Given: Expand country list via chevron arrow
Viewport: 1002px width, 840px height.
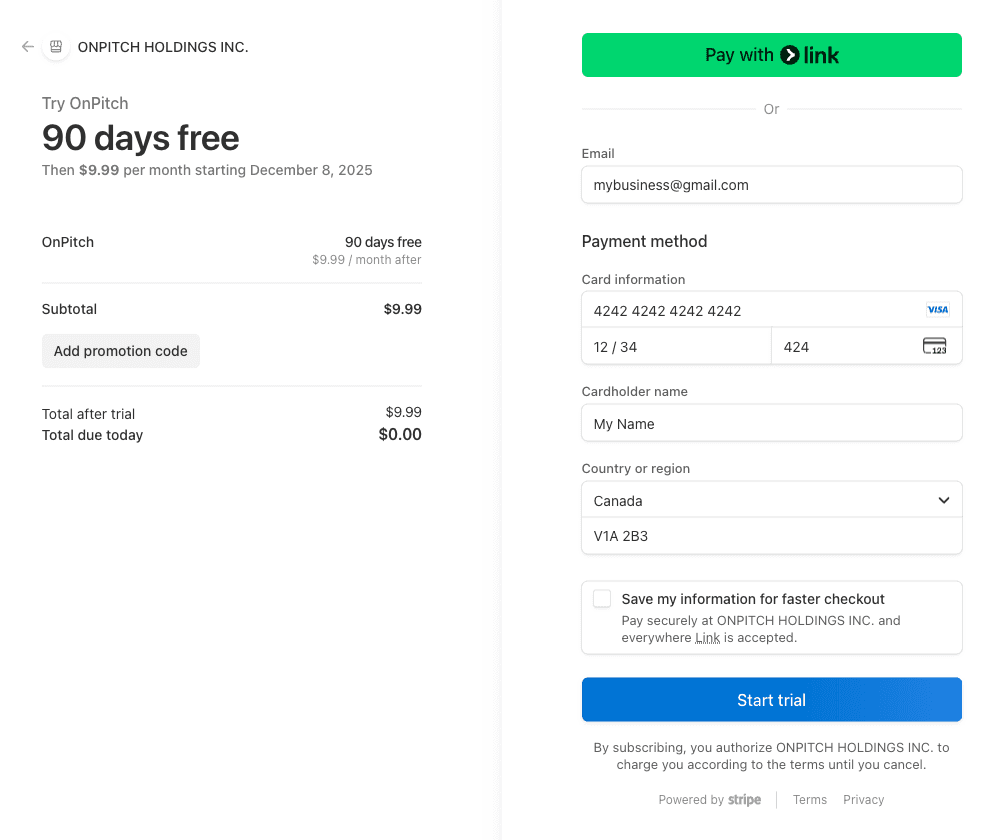Looking at the screenshot, I should point(944,500).
